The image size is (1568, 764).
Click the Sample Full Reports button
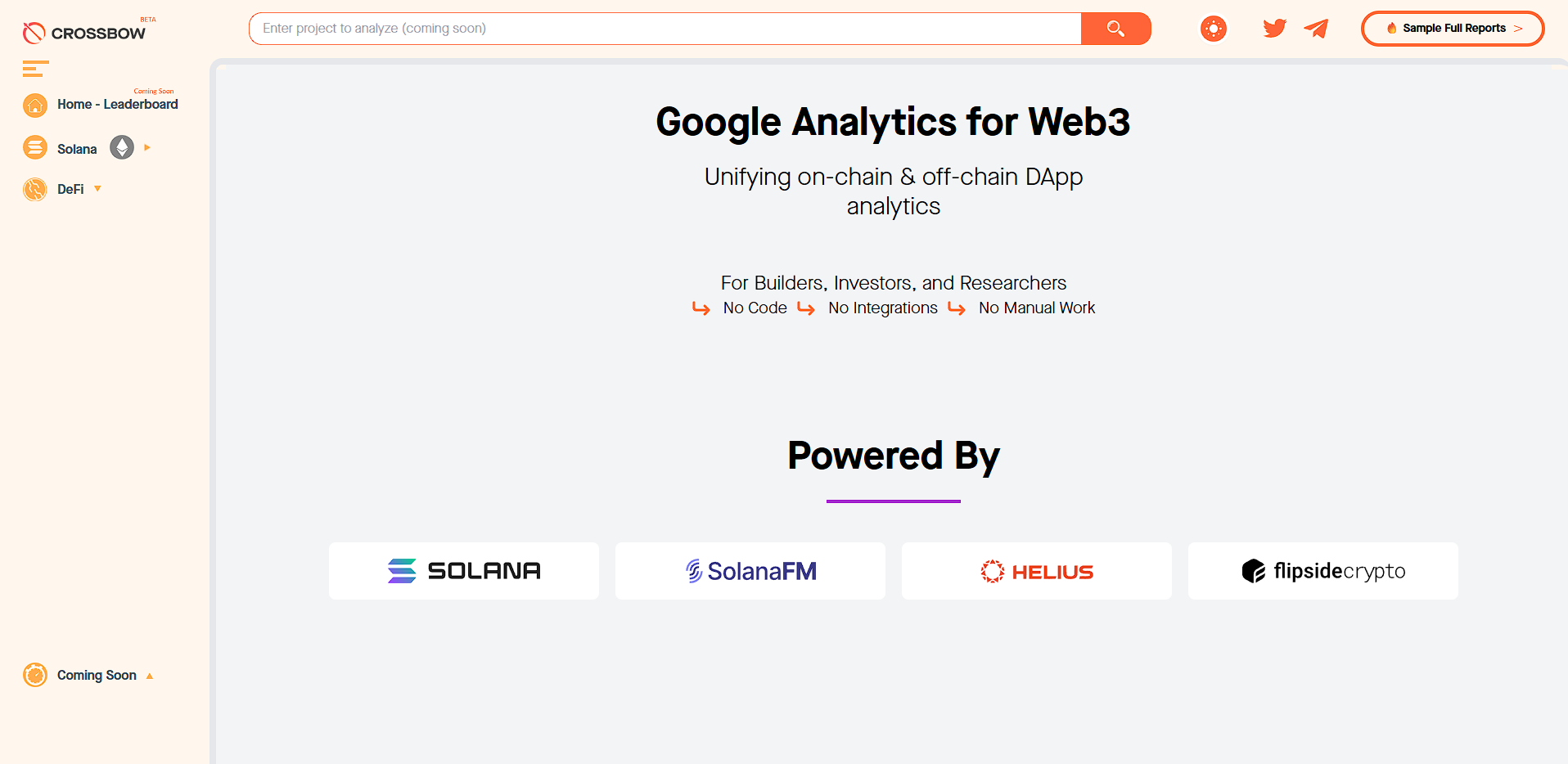[1453, 28]
